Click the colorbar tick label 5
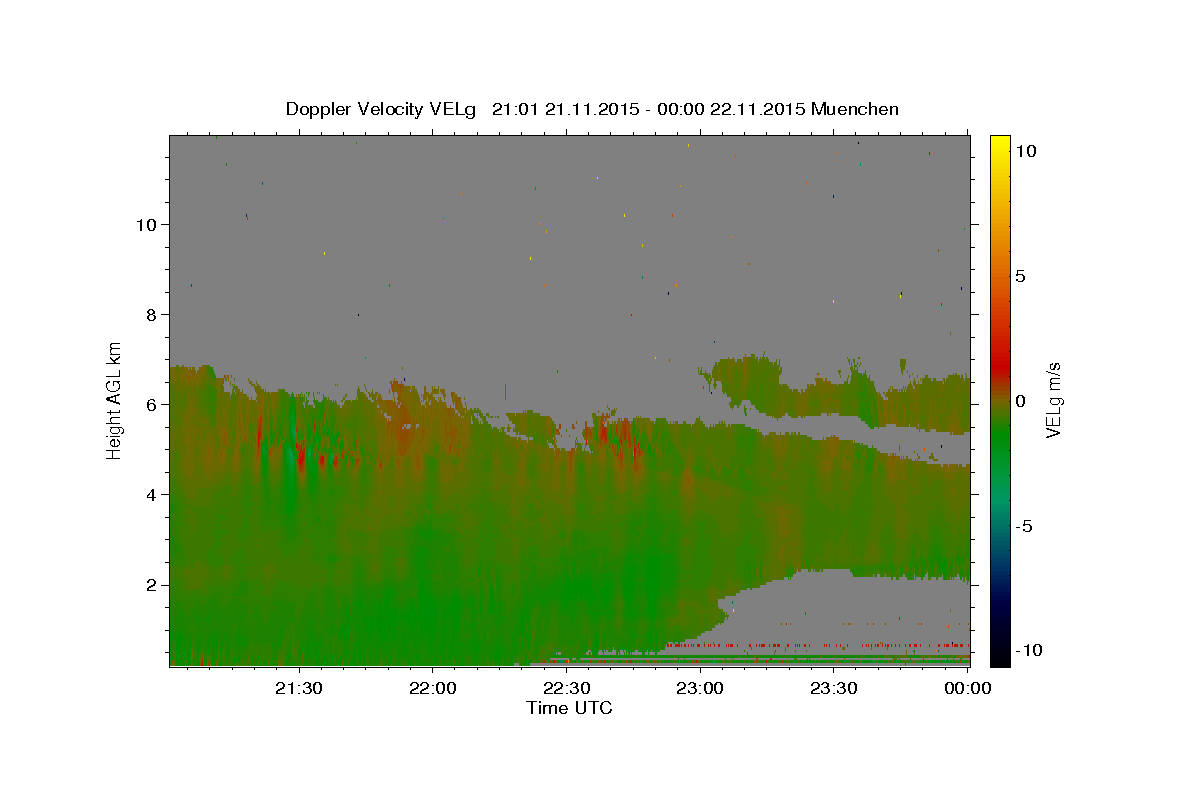Image resolution: width=1200 pixels, height=800 pixels. [1021, 276]
